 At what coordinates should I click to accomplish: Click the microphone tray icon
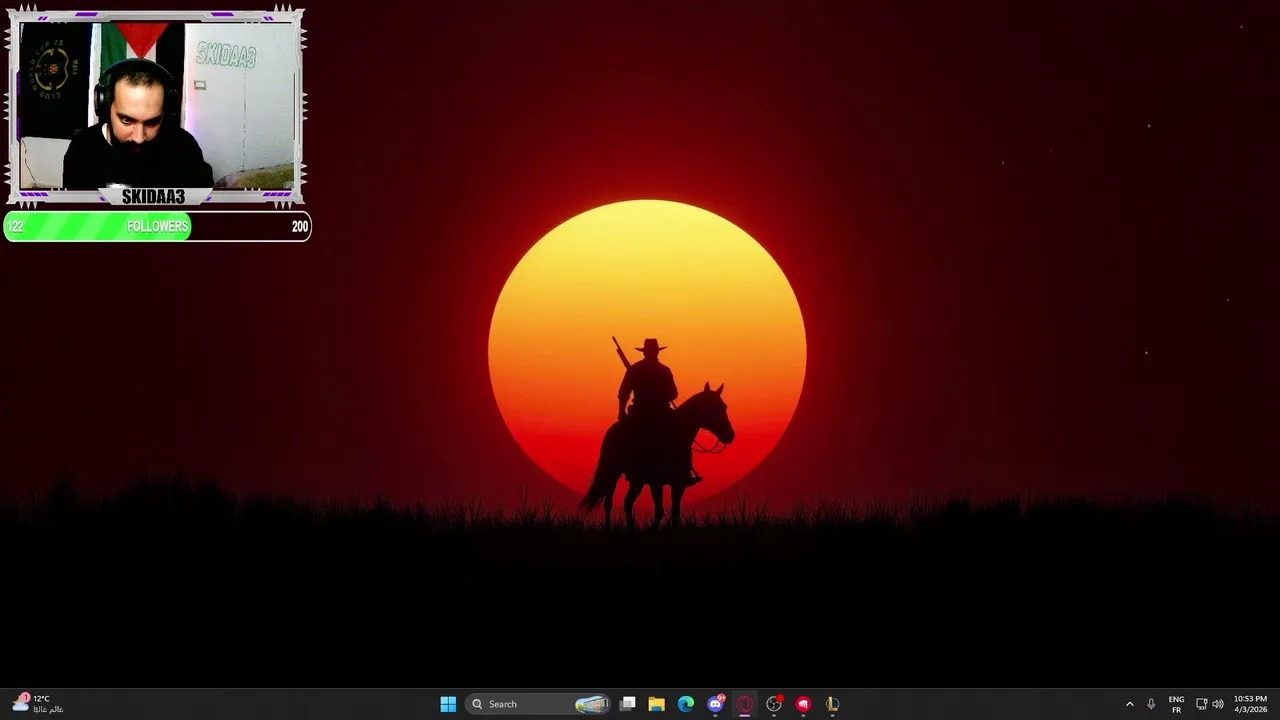pos(1151,704)
